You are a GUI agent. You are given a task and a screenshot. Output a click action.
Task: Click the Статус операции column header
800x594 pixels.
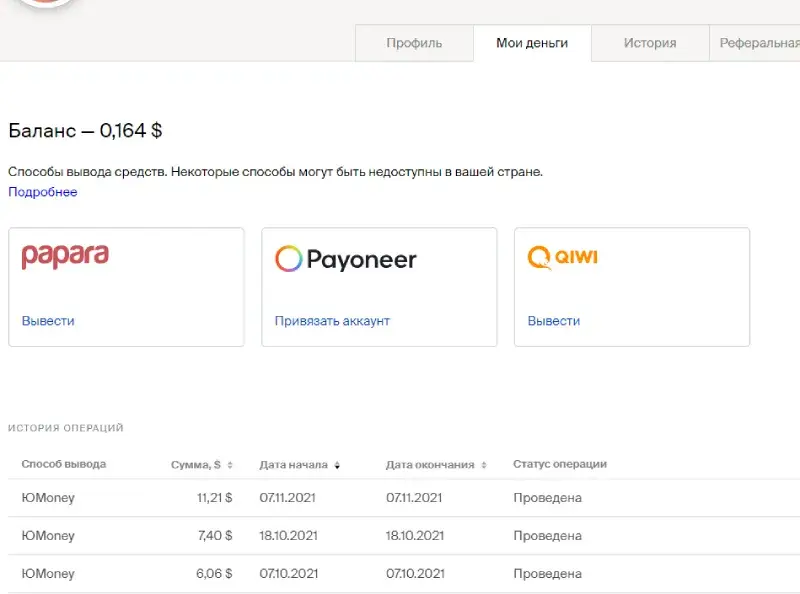(x=560, y=464)
